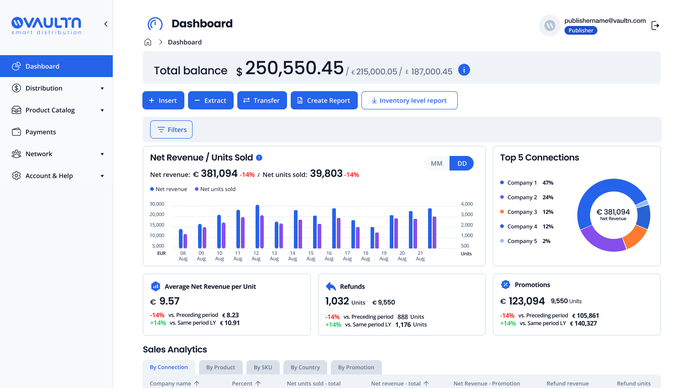Click 1,032 refund units value

pyautogui.click(x=337, y=301)
